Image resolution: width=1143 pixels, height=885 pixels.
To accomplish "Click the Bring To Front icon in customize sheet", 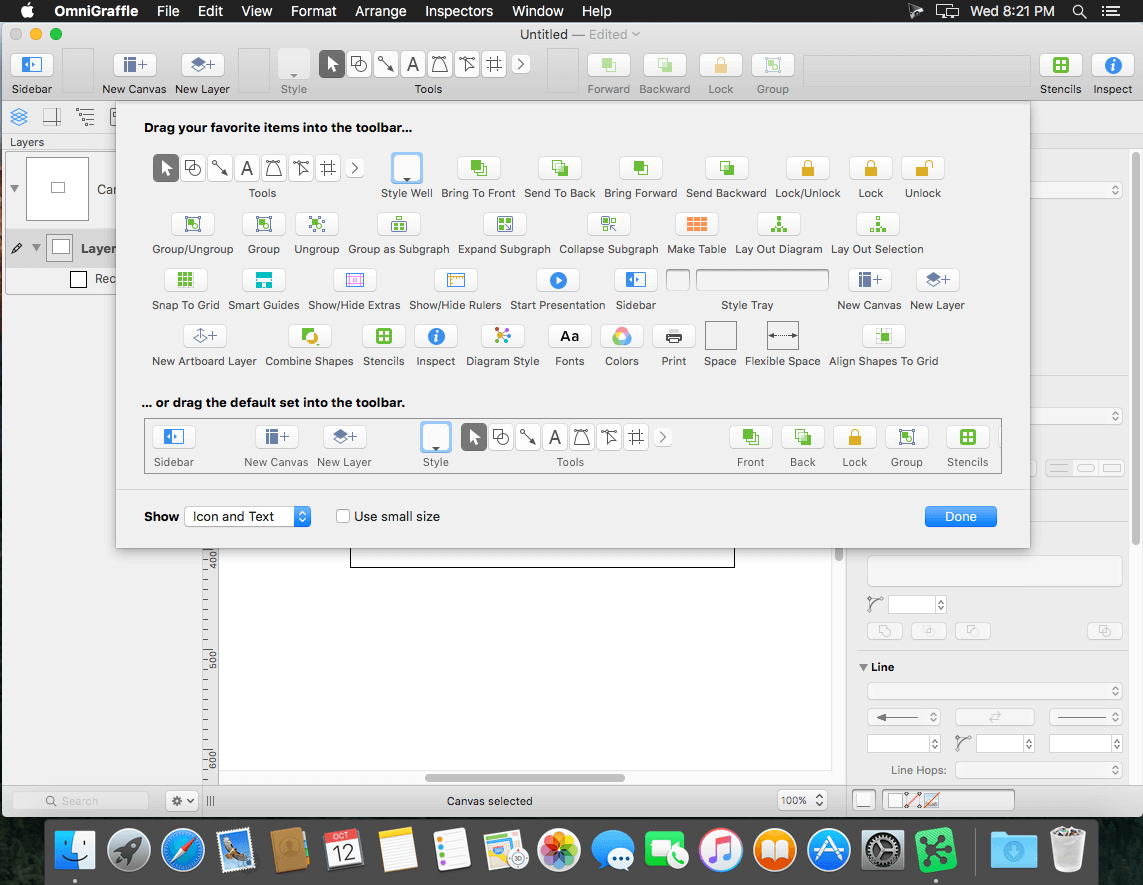I will tap(478, 168).
